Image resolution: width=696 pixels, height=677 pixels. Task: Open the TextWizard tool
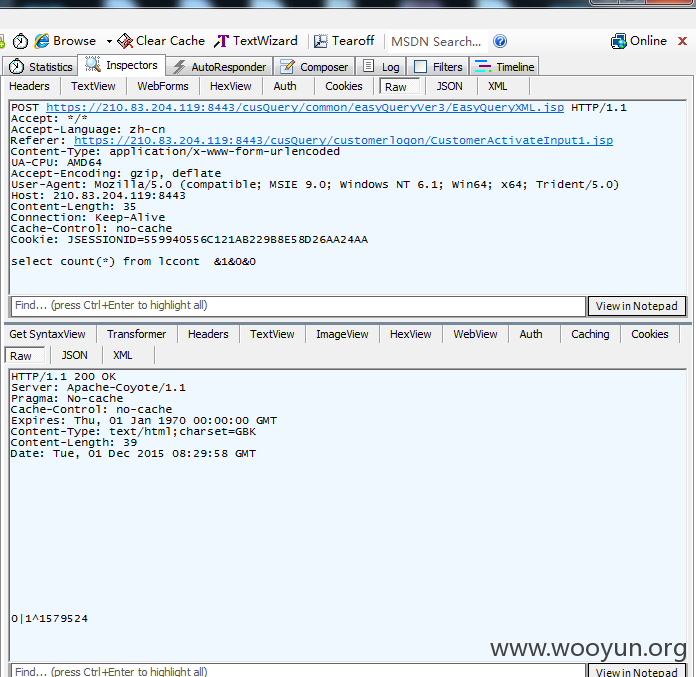pos(256,41)
